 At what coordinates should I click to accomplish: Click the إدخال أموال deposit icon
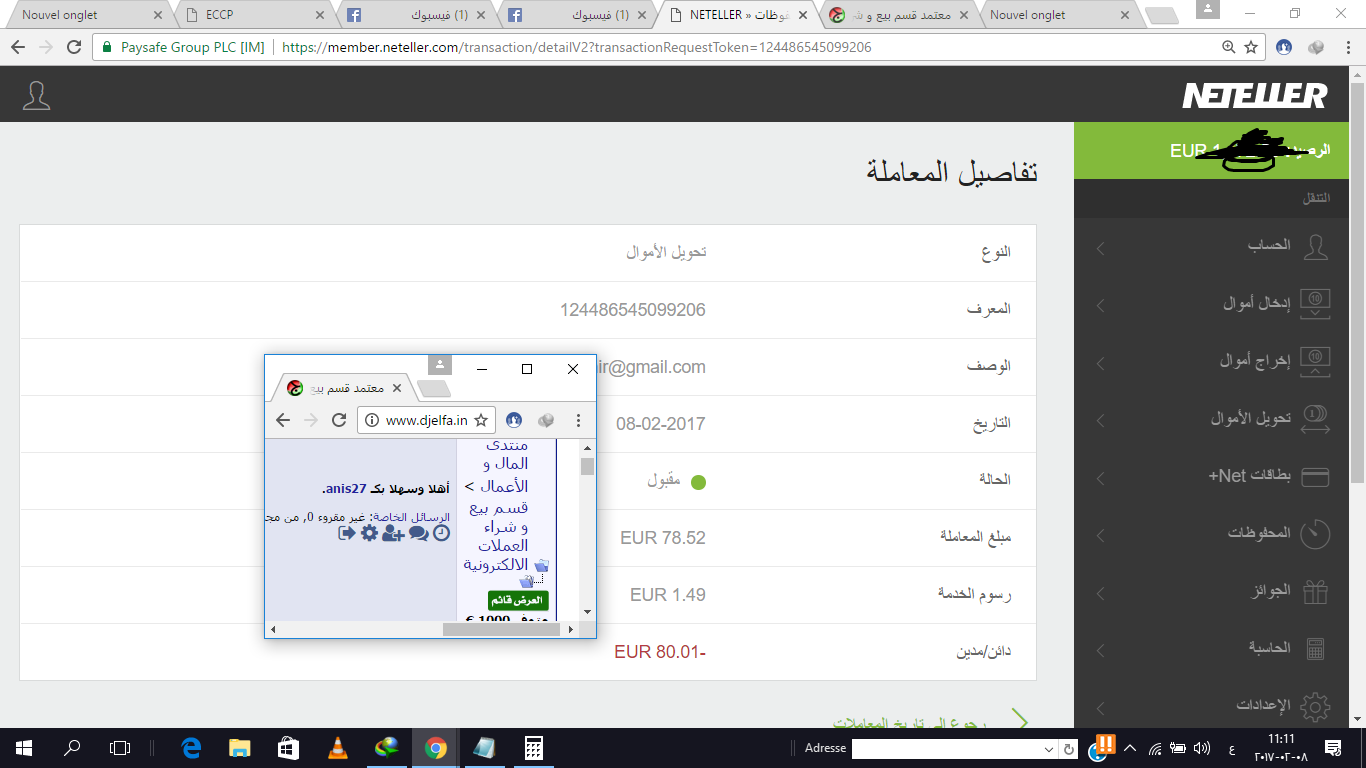(x=1316, y=305)
